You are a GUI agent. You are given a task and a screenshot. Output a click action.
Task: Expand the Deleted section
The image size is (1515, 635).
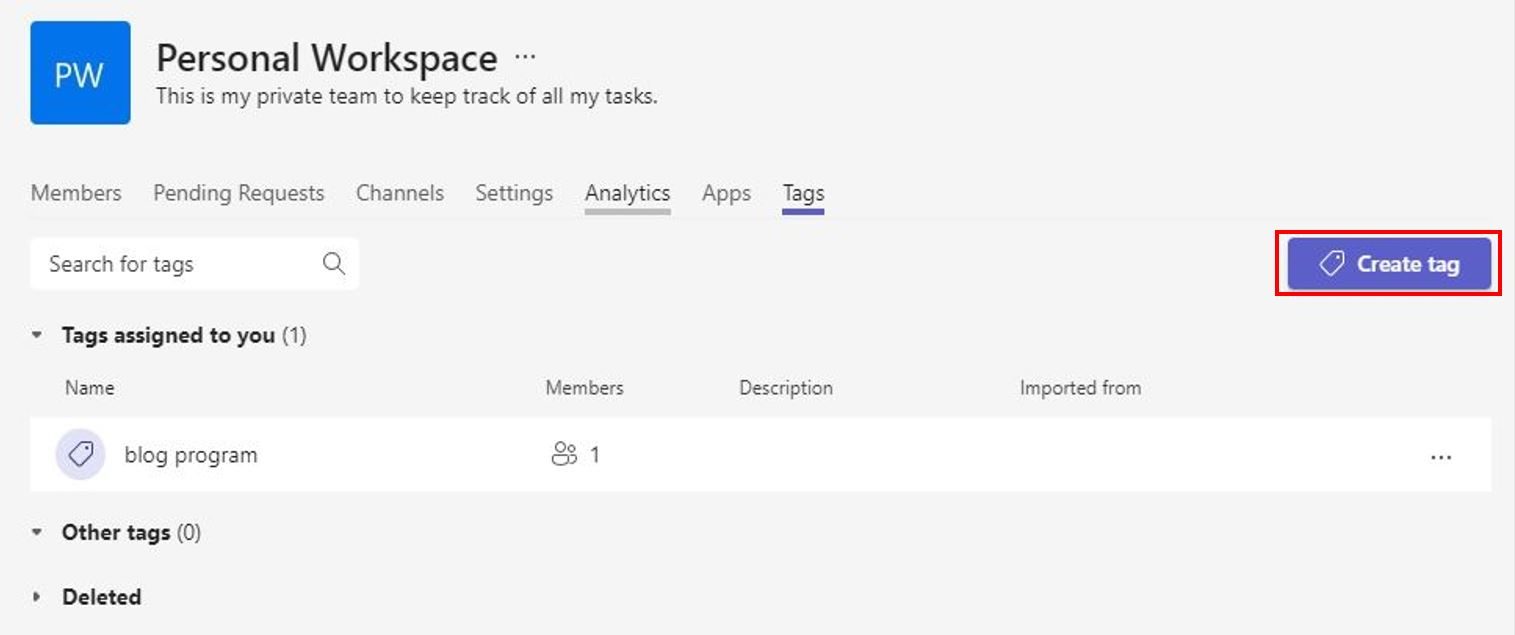click(37, 597)
